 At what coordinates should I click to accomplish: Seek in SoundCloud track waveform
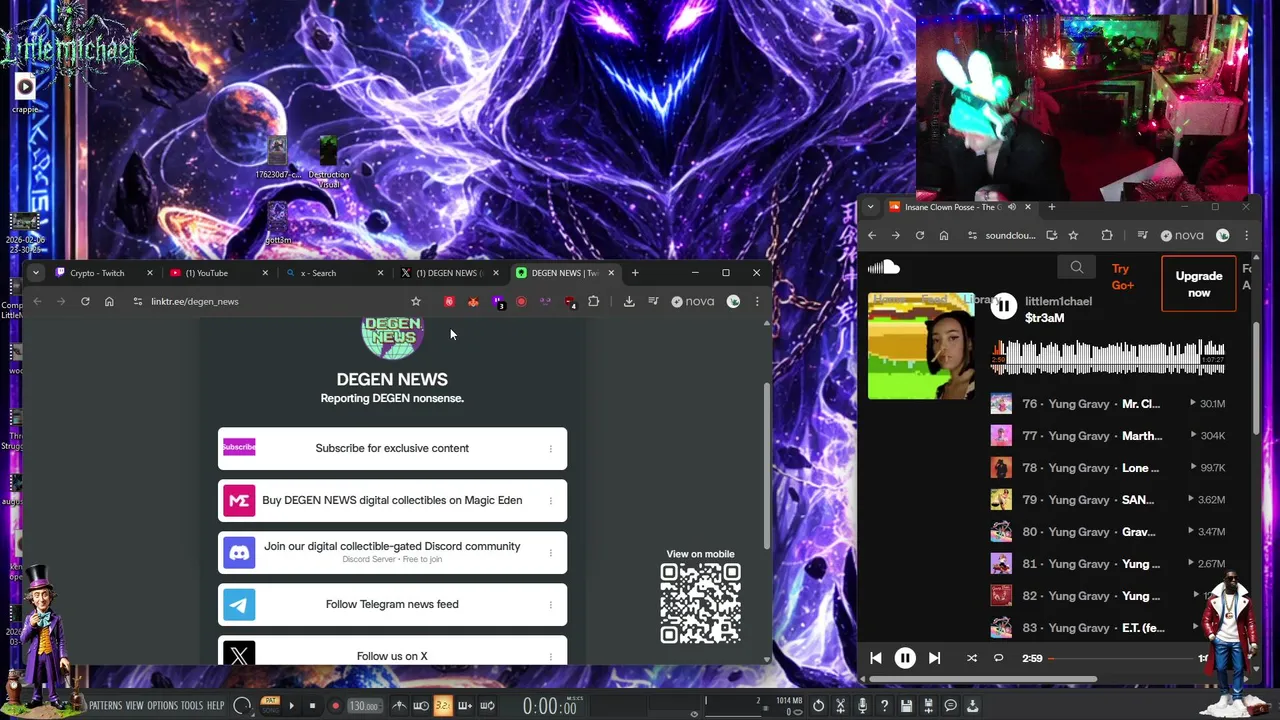click(x=1108, y=357)
